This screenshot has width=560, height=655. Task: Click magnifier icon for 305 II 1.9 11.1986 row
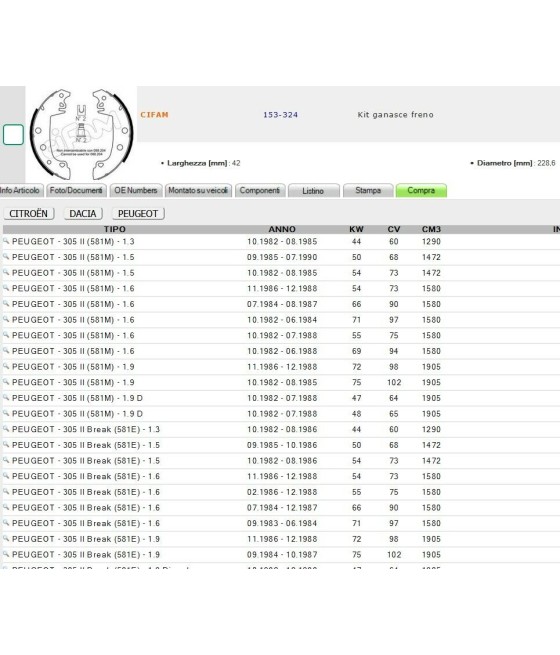click(6, 366)
